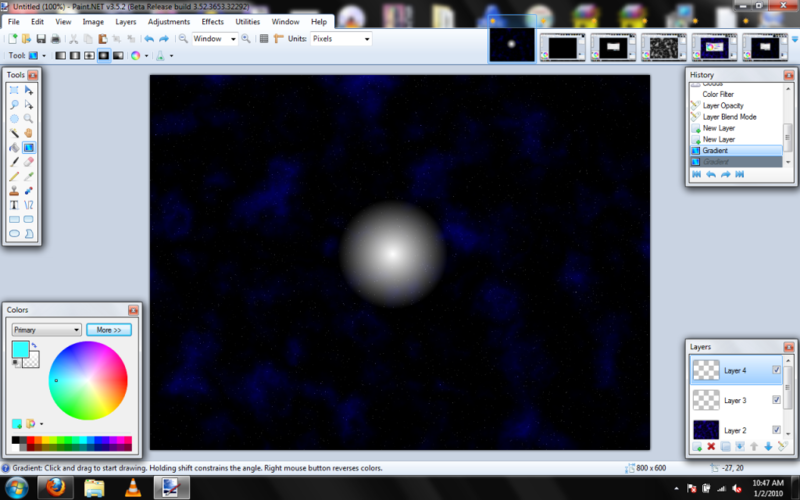Select the Paint Bucket tool
The height and width of the screenshot is (500, 800).
[x=14, y=148]
